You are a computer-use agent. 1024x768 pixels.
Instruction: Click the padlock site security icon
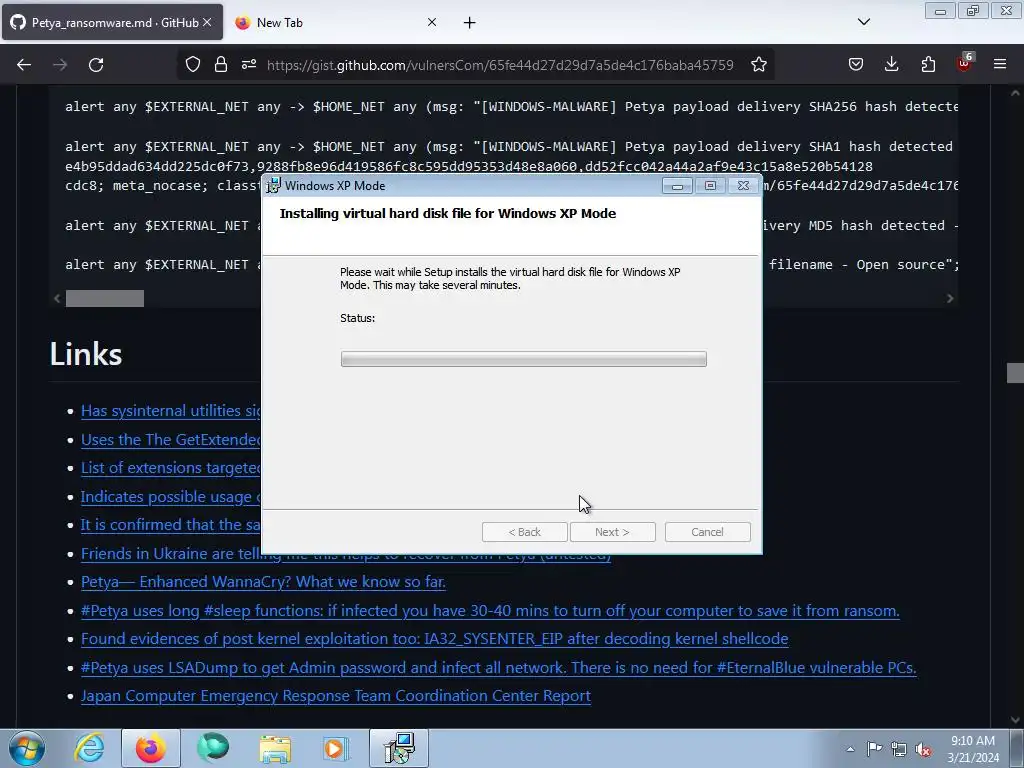tap(221, 65)
